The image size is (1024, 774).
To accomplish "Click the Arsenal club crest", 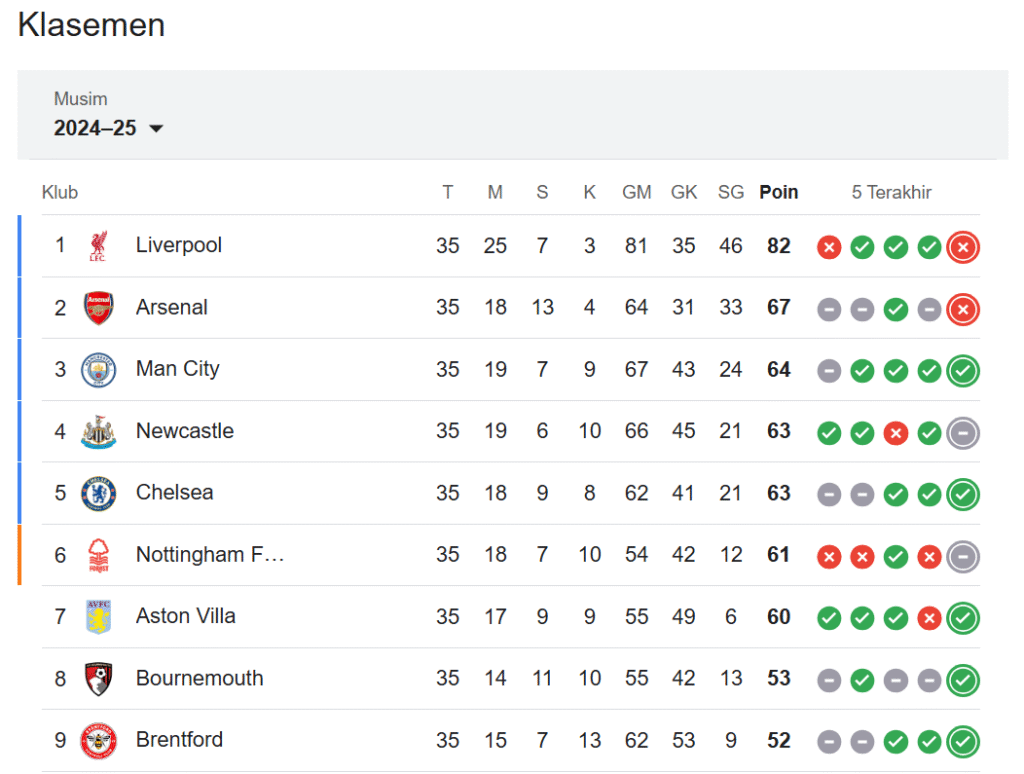I will click(98, 308).
